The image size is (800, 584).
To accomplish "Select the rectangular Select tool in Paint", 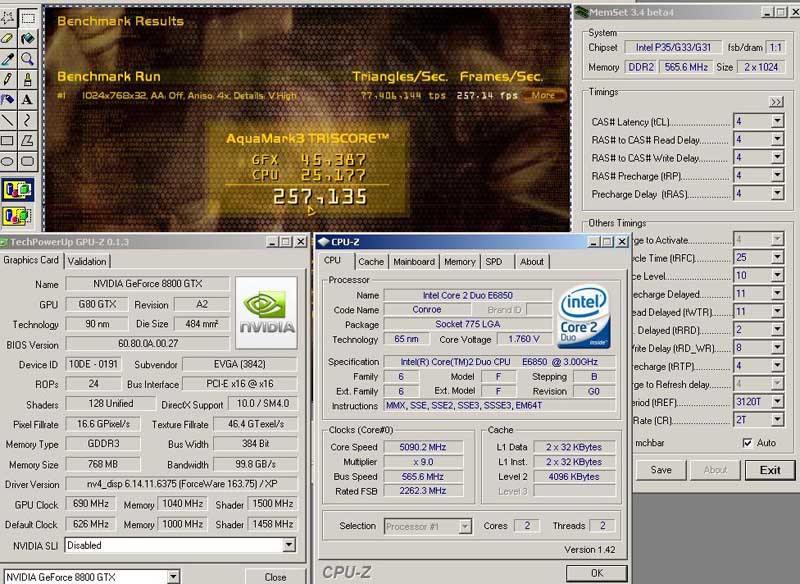I will click(x=28, y=18).
